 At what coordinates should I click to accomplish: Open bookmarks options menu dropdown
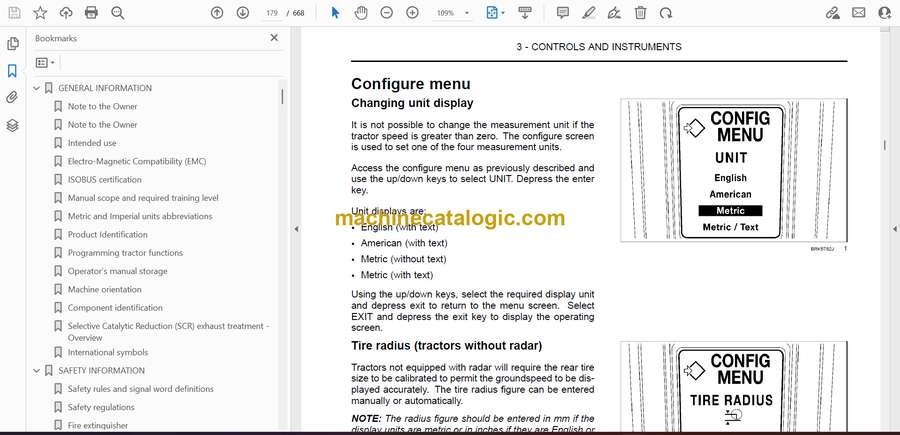[45, 63]
